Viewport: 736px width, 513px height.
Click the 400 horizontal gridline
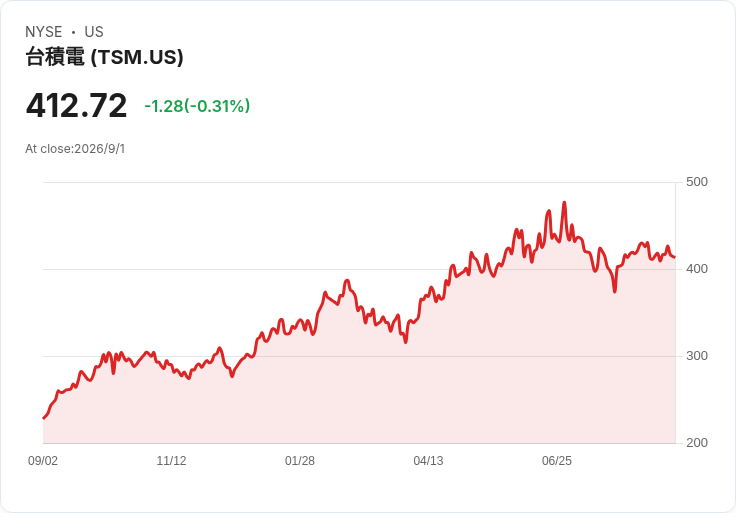(359, 269)
